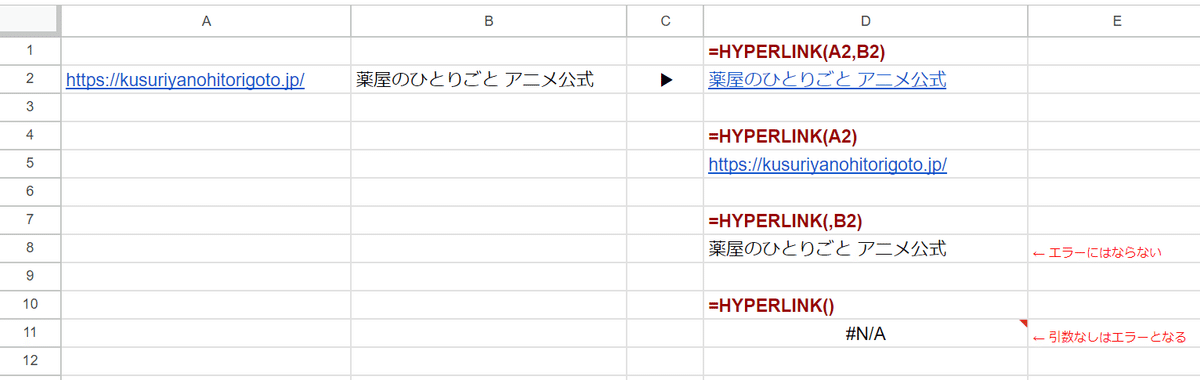Open the kusuriyanohitorigoto.jp link in cell A2
This screenshot has width=1200, height=380.
tap(185, 80)
